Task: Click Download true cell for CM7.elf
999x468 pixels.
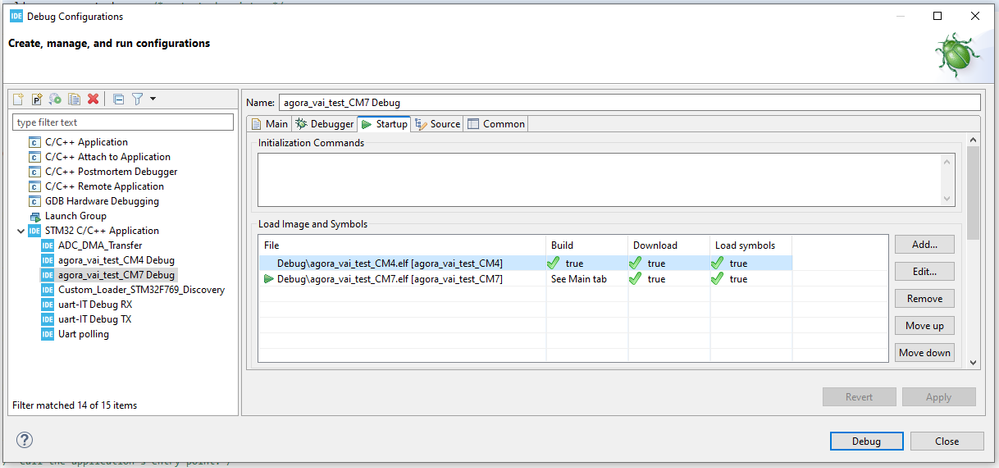Action: point(668,279)
